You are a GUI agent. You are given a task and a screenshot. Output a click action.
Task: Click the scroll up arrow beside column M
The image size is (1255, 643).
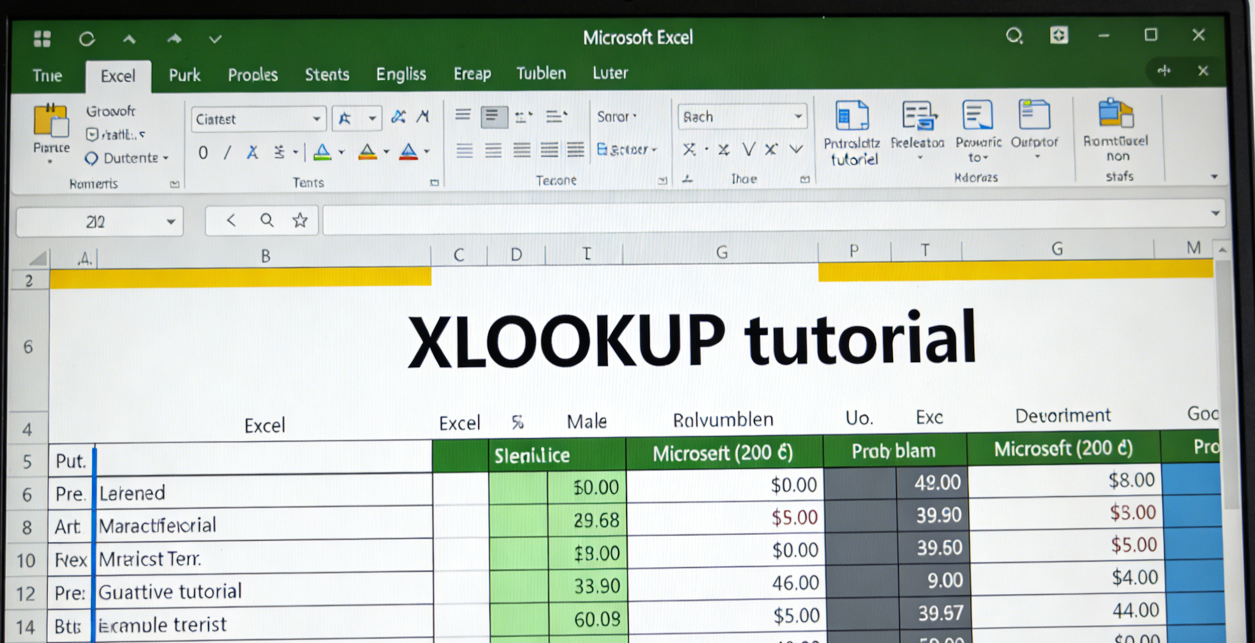tap(1221, 249)
